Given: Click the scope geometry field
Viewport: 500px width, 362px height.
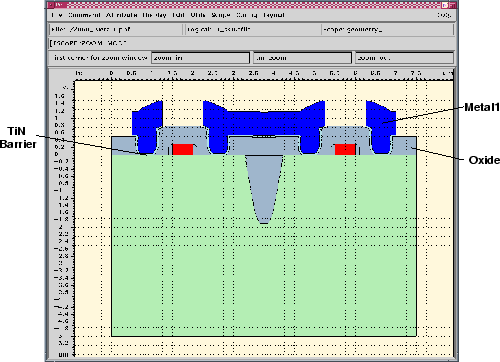Looking at the screenshot, I should coord(388,29).
